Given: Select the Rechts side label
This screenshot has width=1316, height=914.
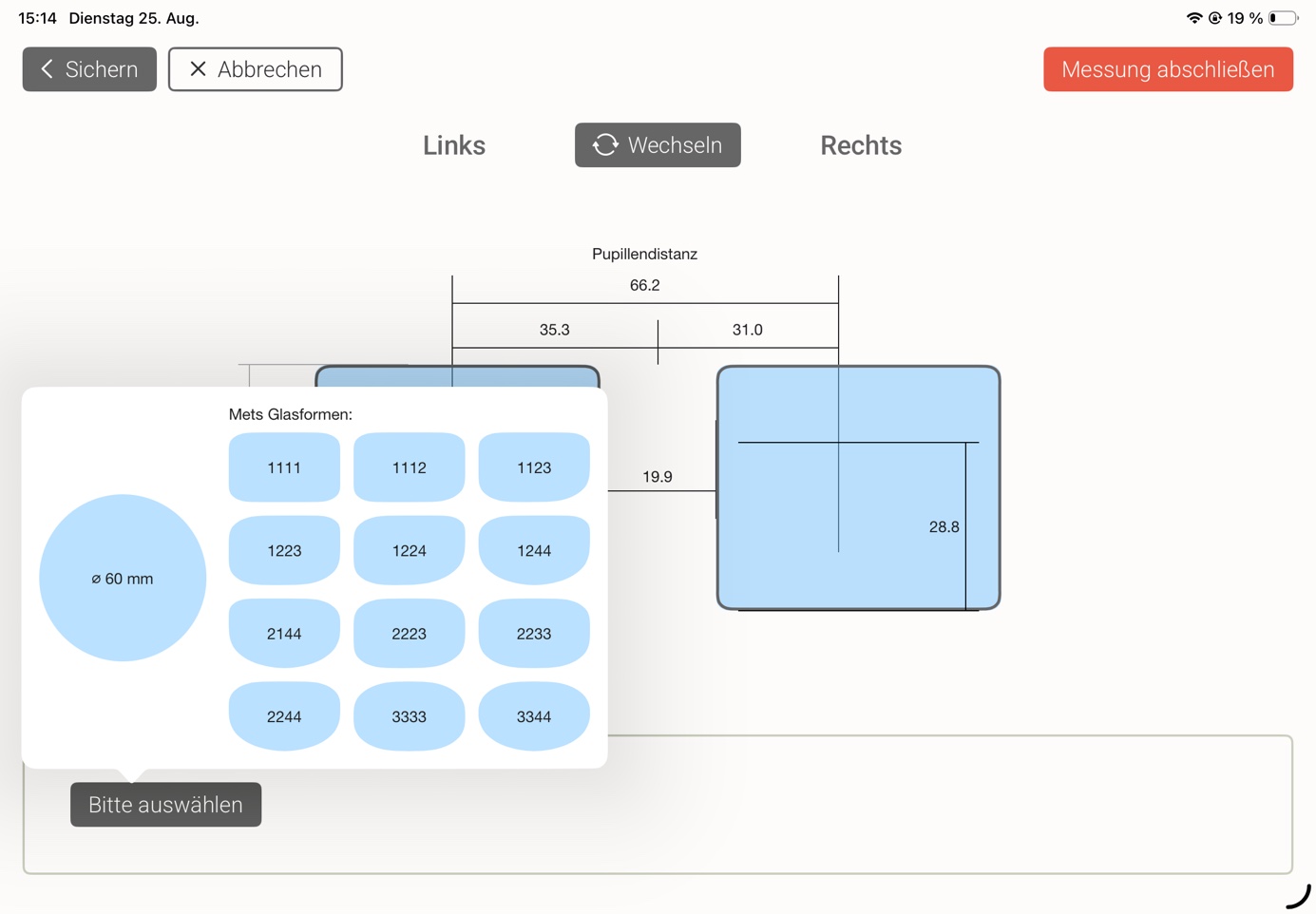Looking at the screenshot, I should pos(861,145).
